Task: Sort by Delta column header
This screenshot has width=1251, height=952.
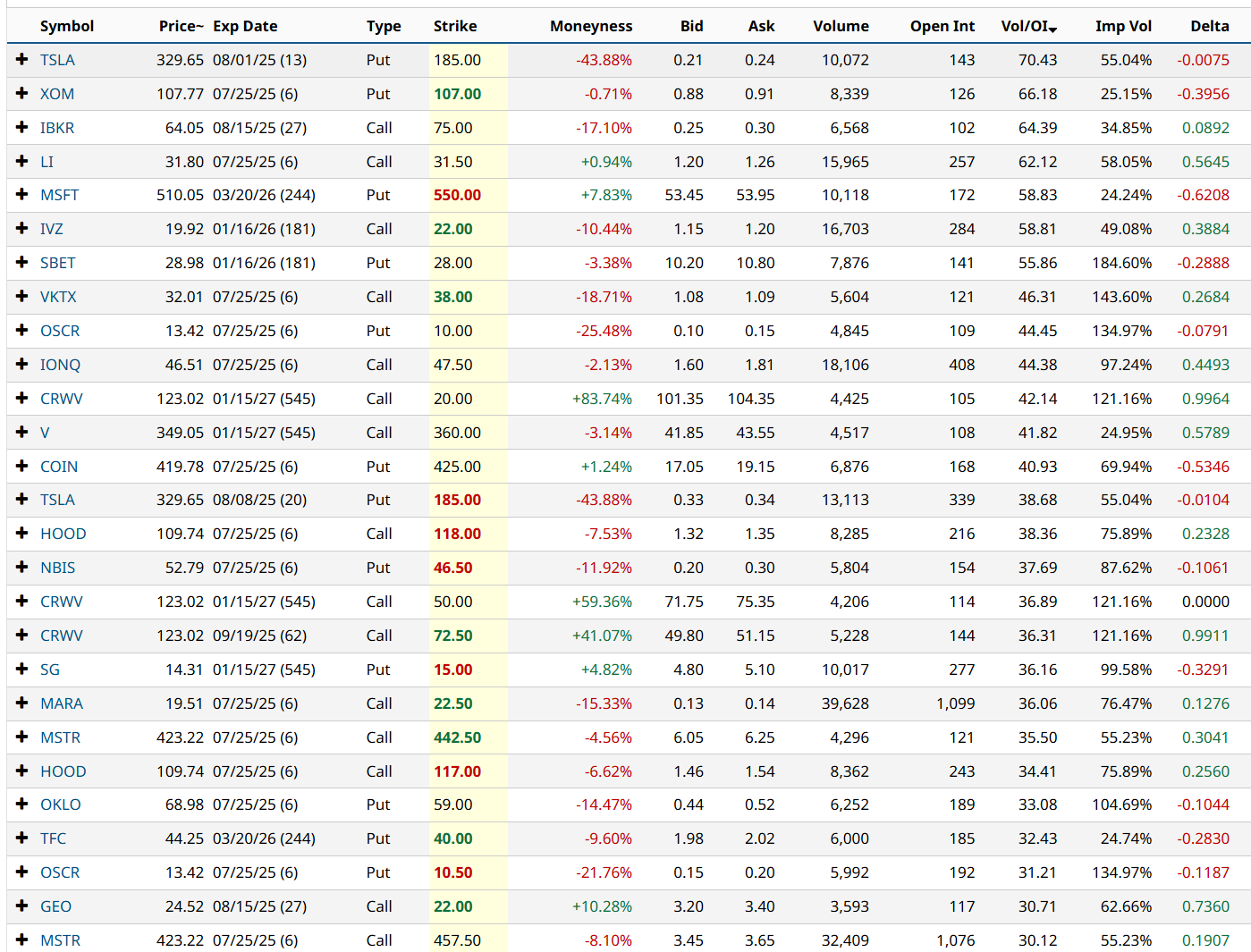Action: coord(1210,26)
